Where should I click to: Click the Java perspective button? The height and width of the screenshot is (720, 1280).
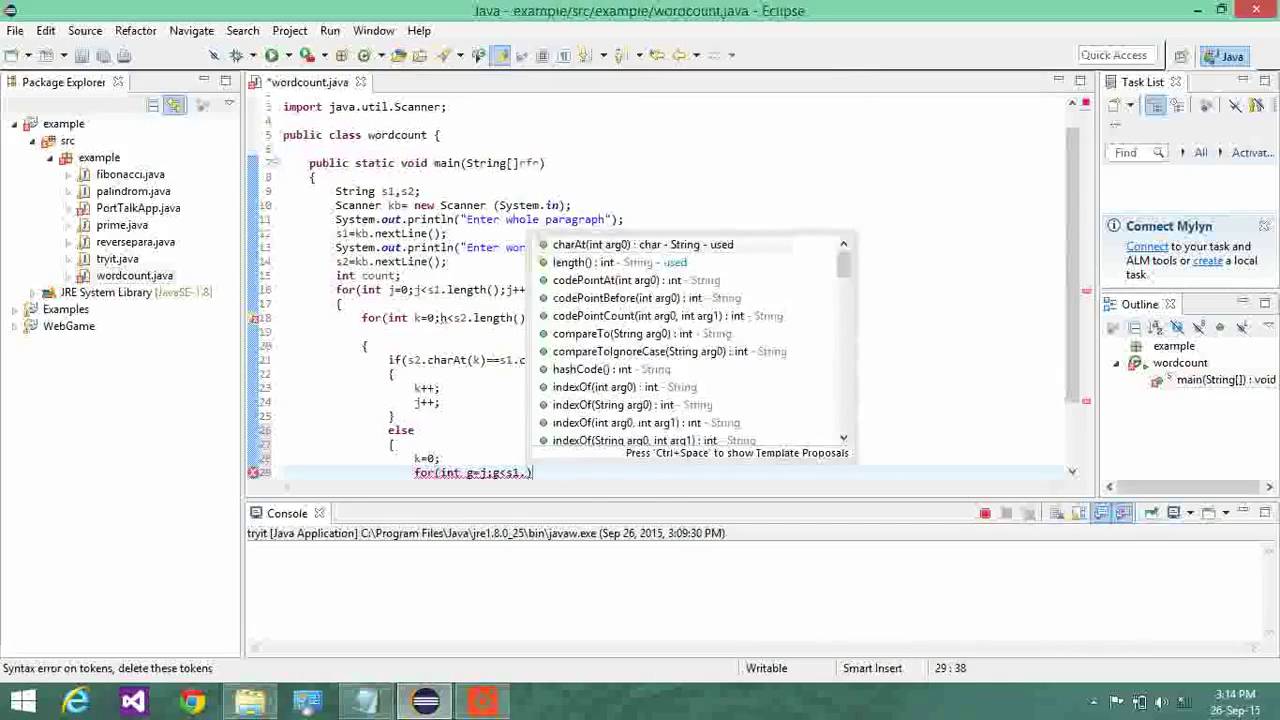pyautogui.click(x=1226, y=56)
